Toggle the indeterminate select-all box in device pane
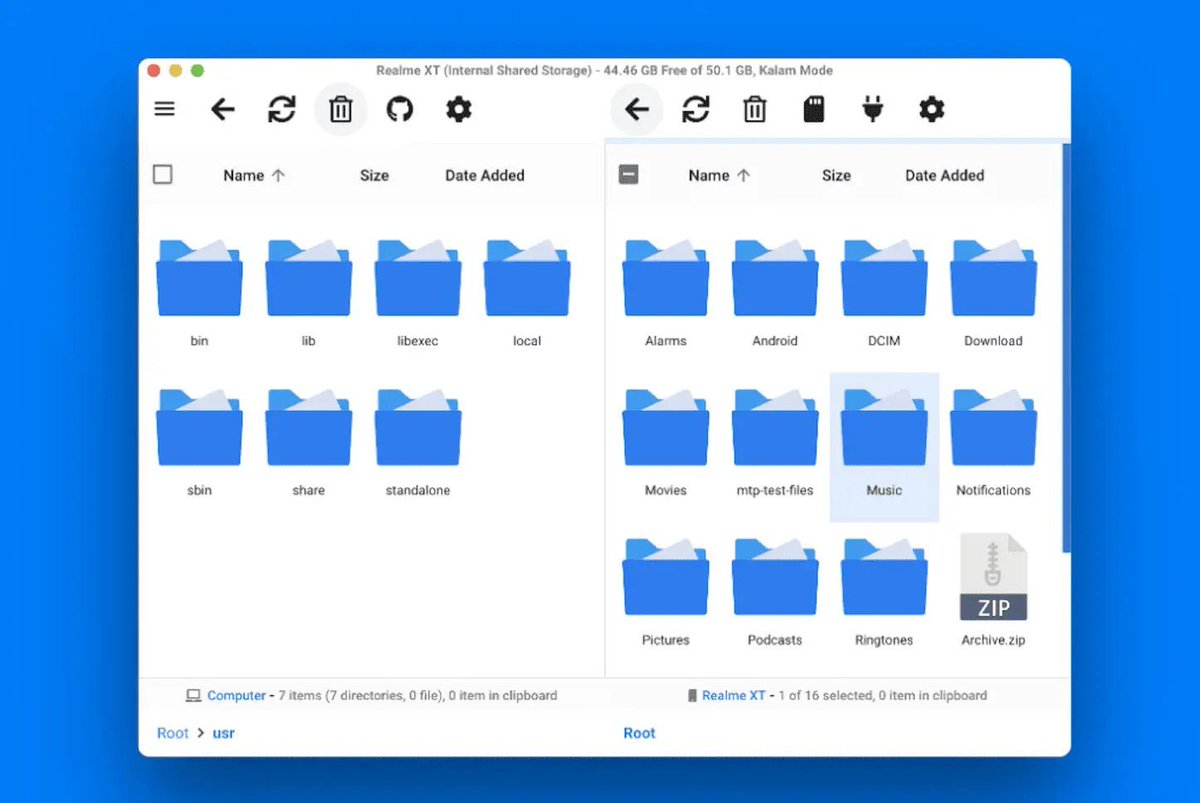 click(x=629, y=175)
